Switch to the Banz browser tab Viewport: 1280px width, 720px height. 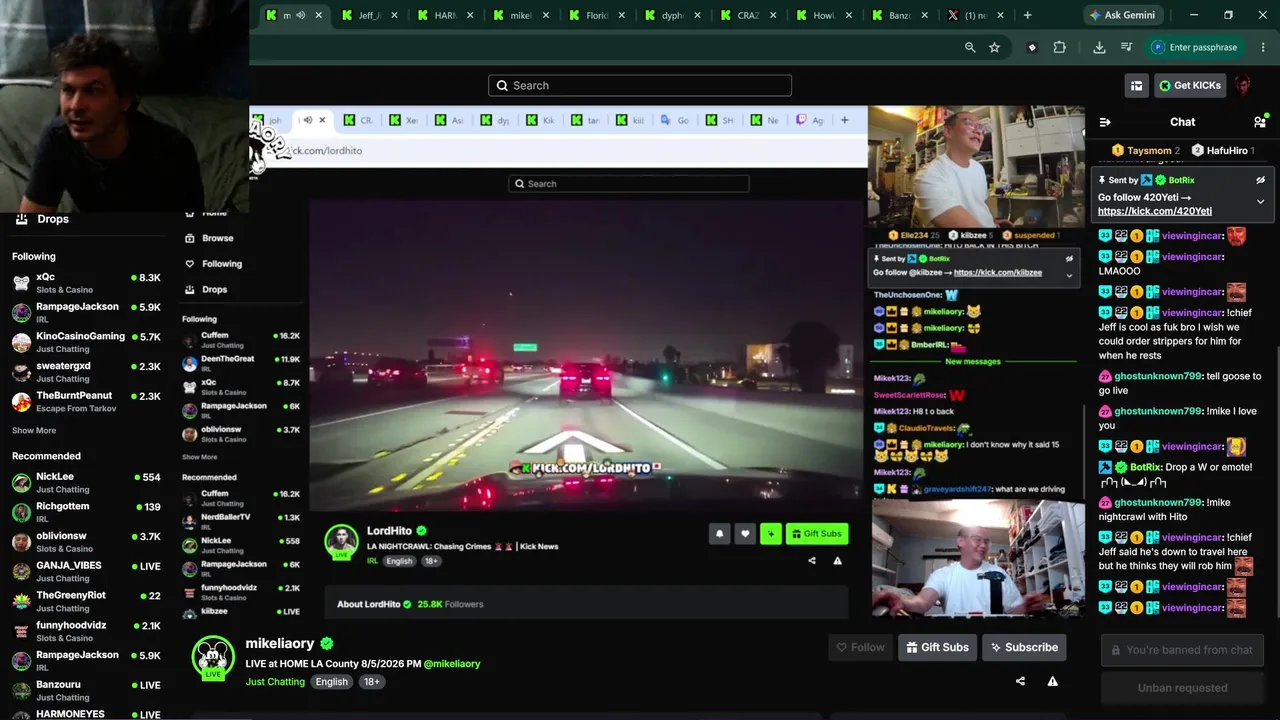click(900, 15)
